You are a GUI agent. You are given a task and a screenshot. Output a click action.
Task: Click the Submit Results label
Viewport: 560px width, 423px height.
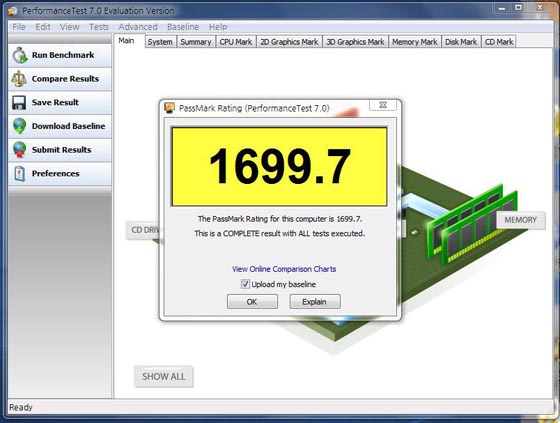[61, 149]
